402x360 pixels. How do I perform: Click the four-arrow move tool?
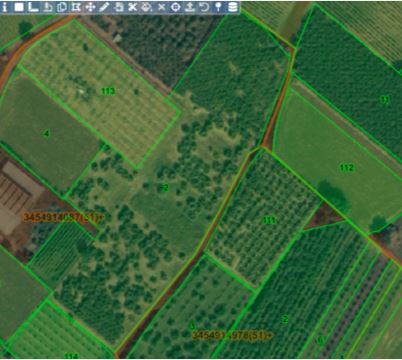pos(90,7)
